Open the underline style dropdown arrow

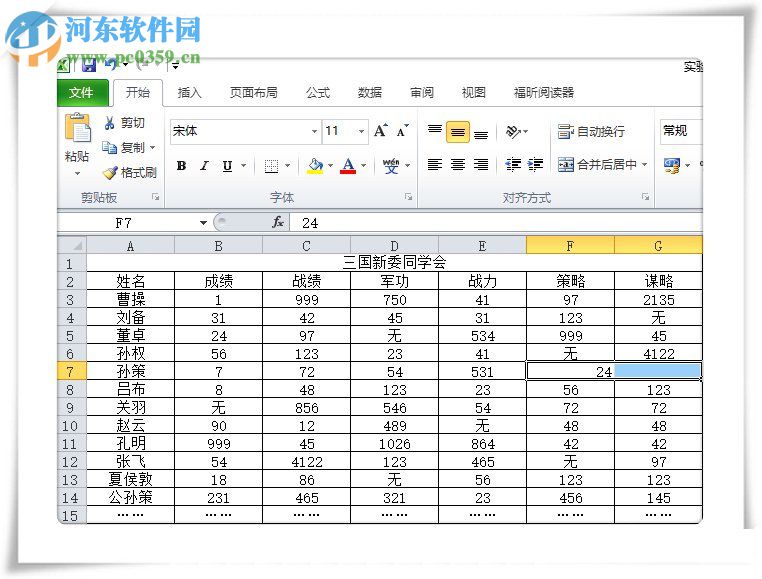point(243,166)
